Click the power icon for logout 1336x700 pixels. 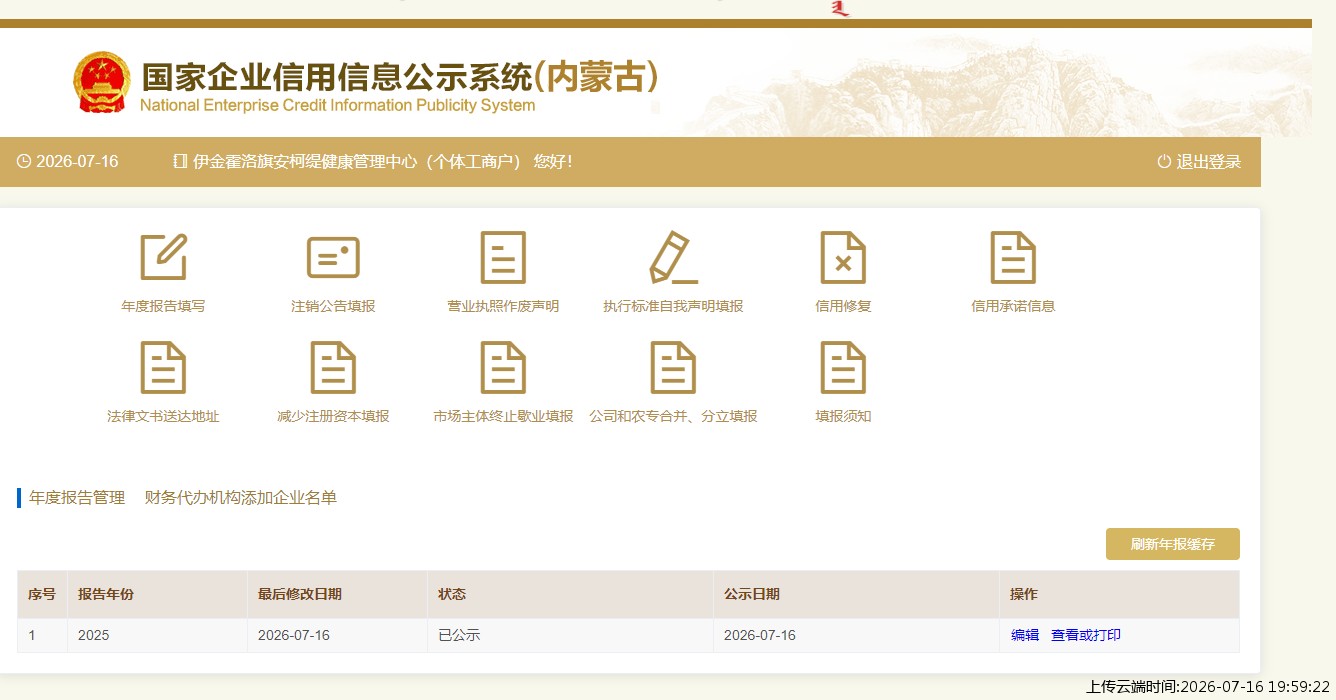coord(1164,162)
